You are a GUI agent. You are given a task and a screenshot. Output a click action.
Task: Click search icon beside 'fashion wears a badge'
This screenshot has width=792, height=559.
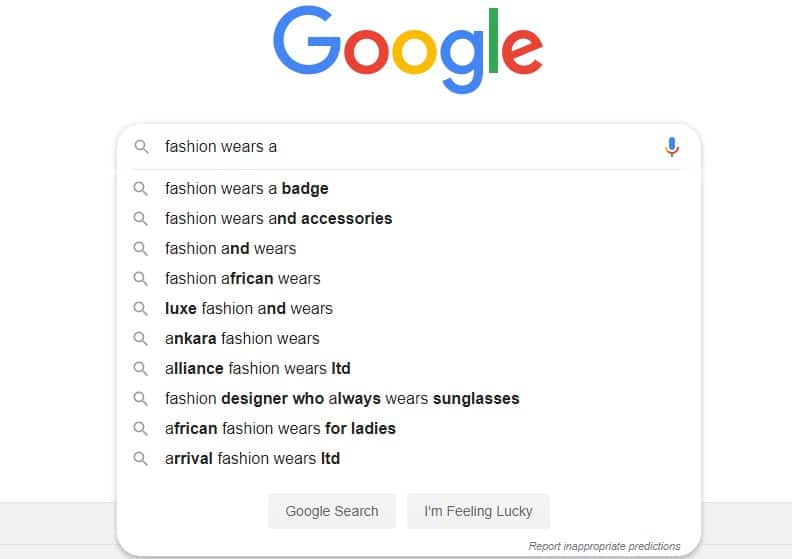(x=141, y=188)
